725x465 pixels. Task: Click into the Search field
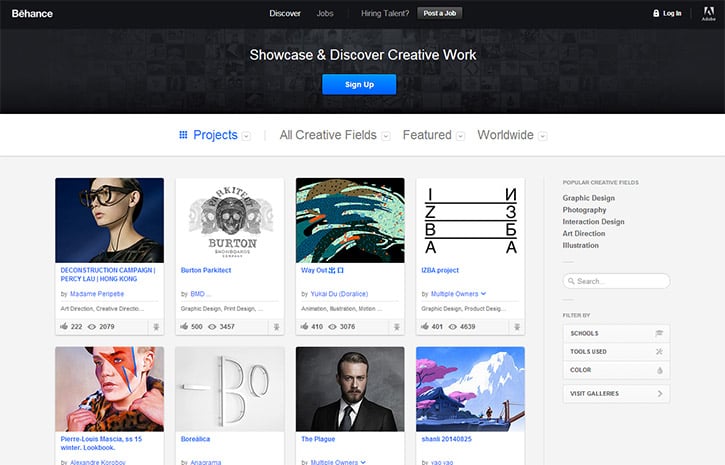pos(616,281)
